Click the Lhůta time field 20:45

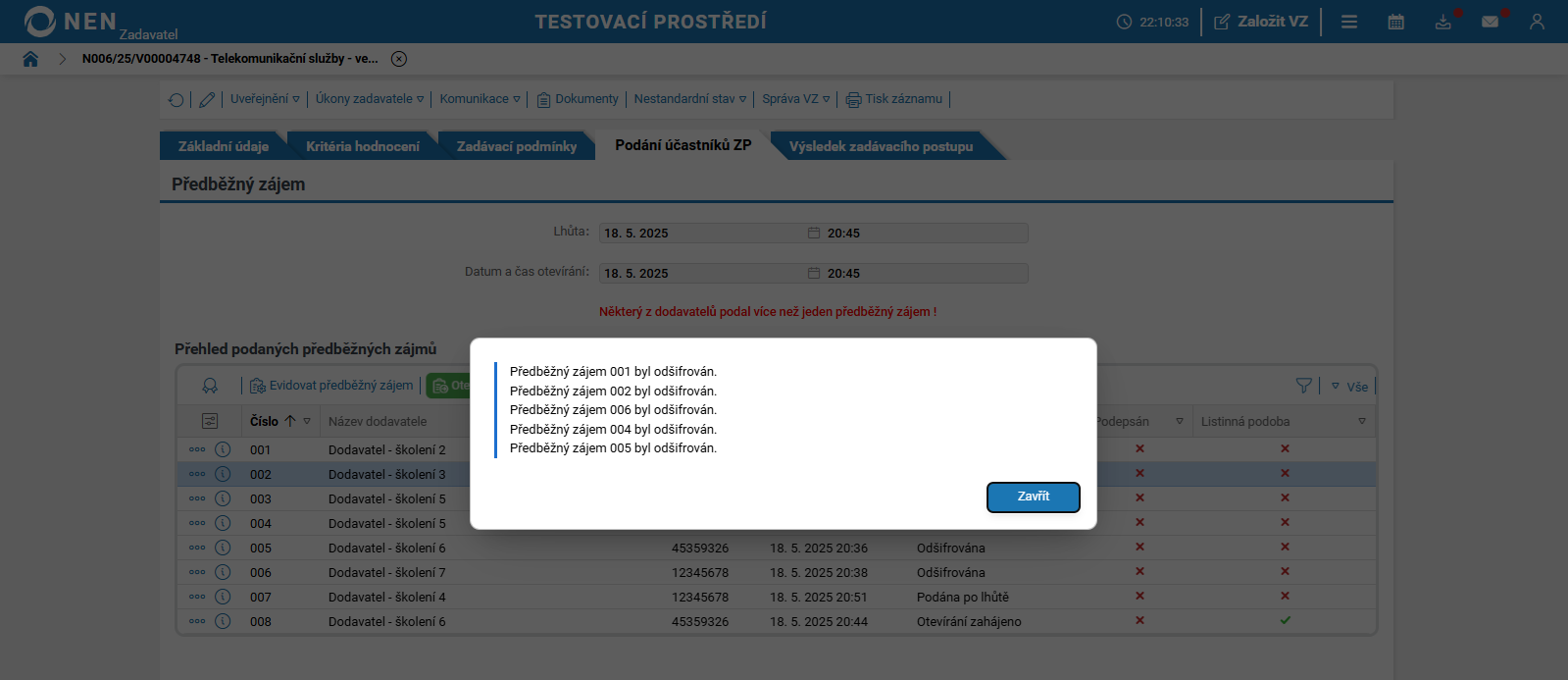[x=927, y=233]
